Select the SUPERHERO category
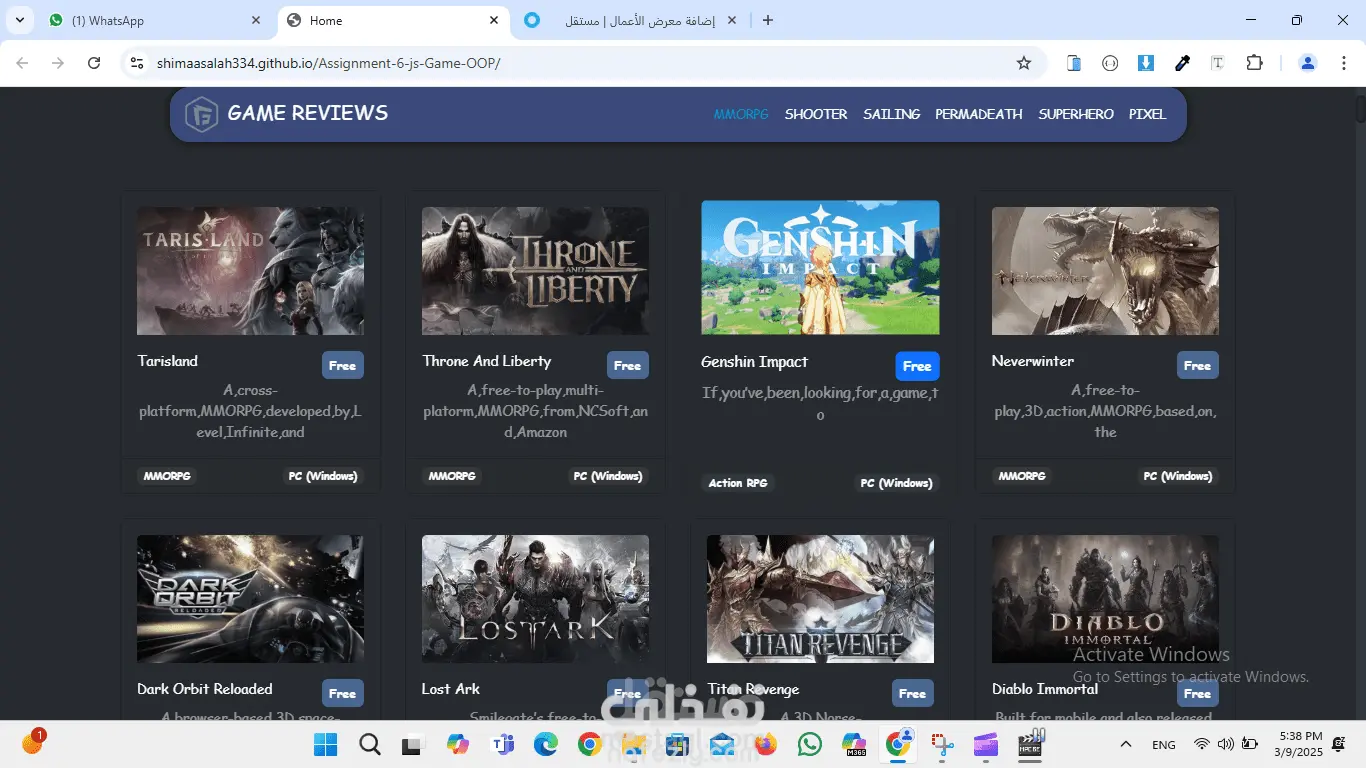 click(x=1076, y=114)
